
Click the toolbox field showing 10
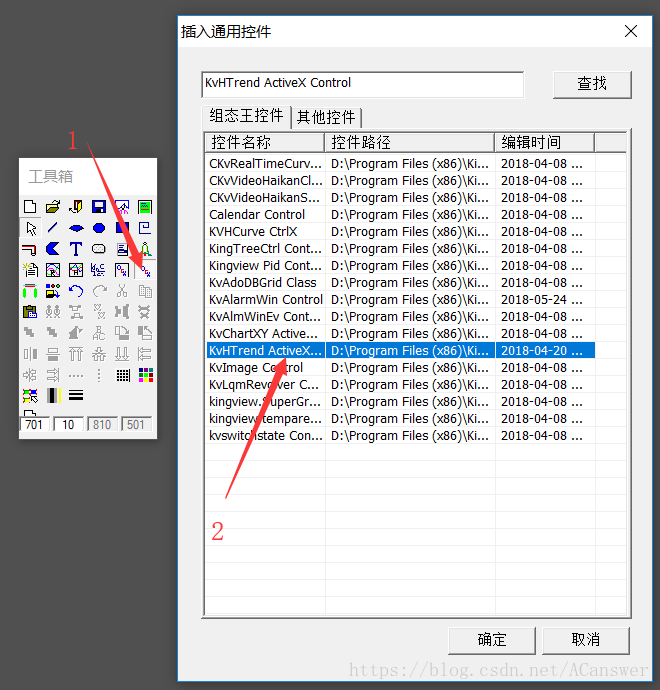point(68,425)
